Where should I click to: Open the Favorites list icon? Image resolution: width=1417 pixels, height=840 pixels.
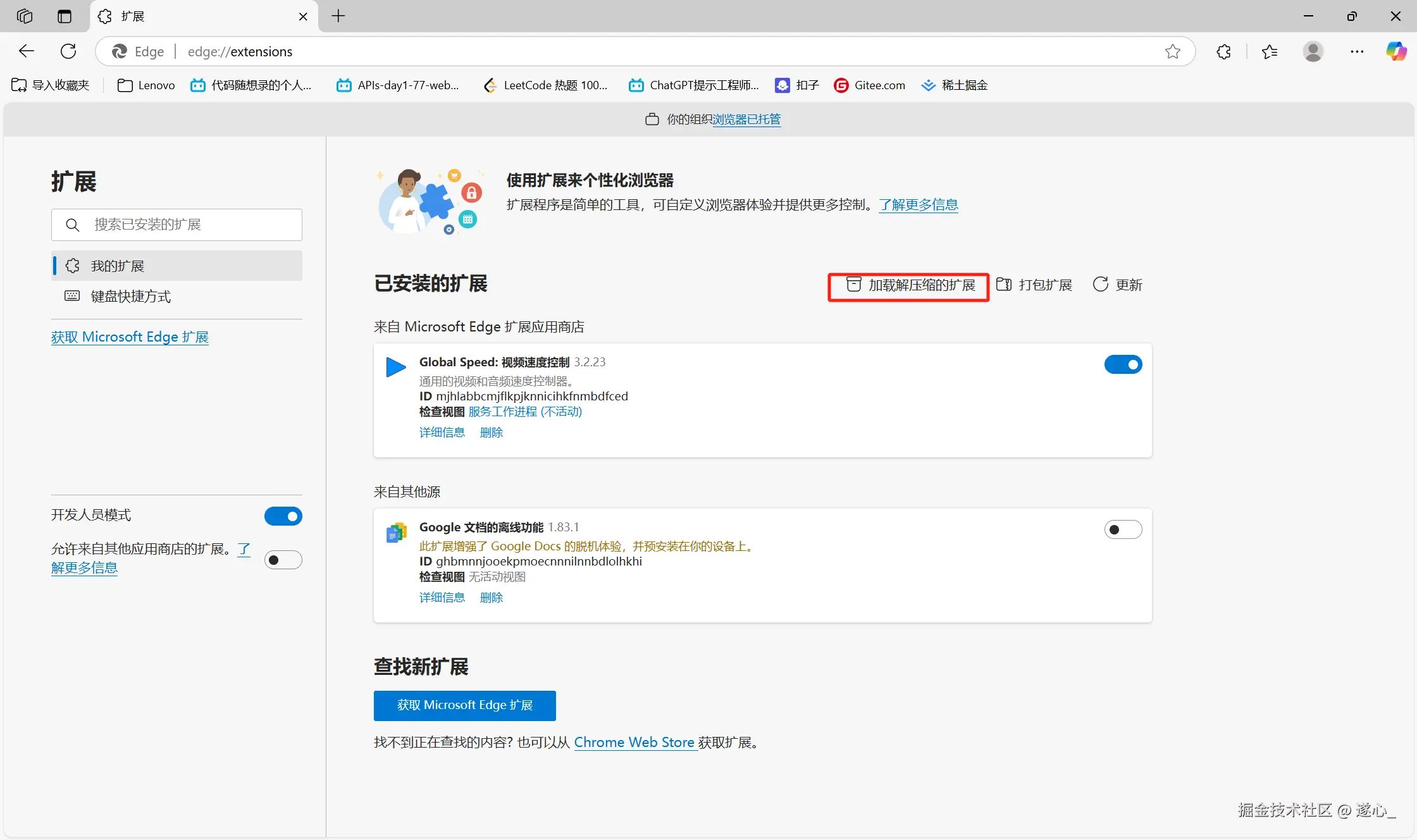coord(1269,52)
